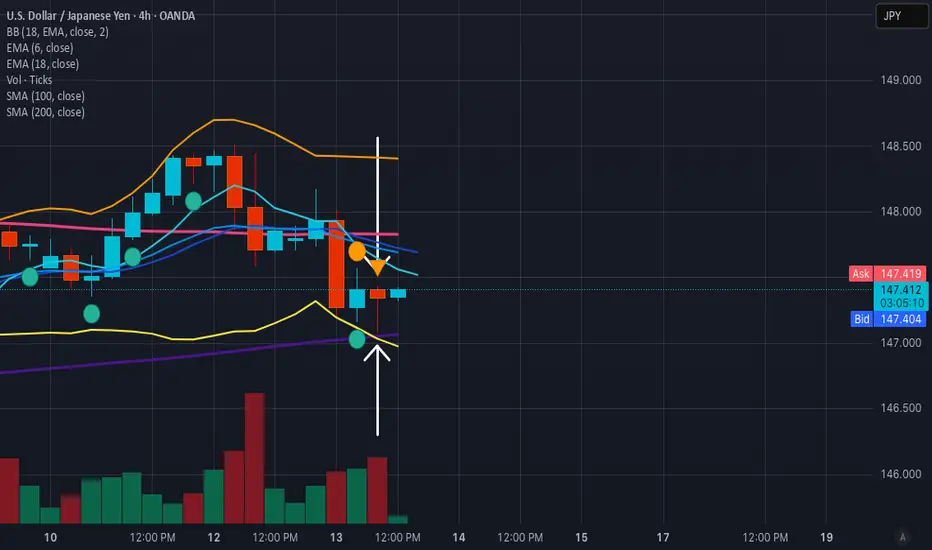
Task: Select the EMA (18, close) indicator legend
Action: click(42, 64)
